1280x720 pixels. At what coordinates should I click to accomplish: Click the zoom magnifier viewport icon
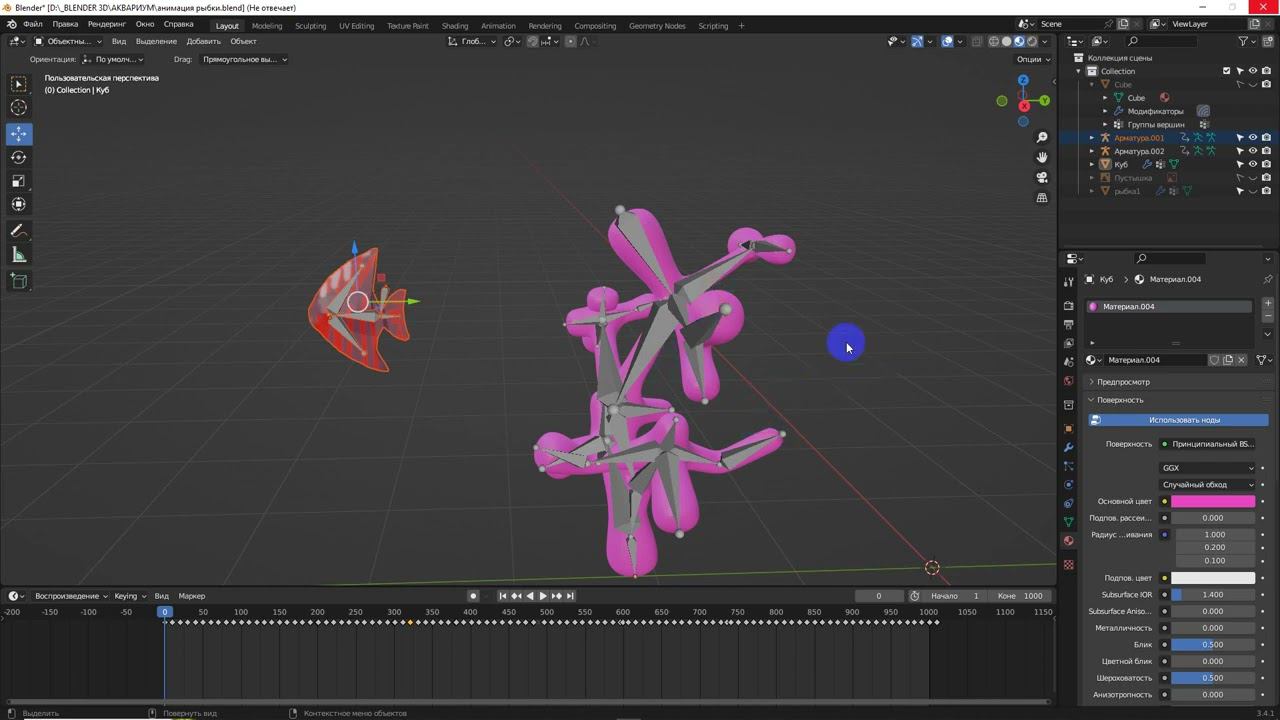pos(1042,137)
